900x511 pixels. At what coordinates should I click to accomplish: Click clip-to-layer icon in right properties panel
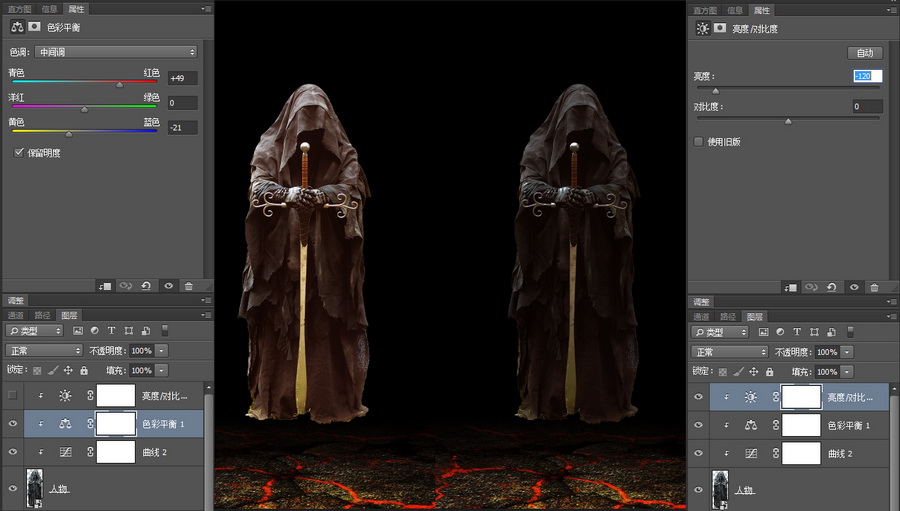pos(790,287)
